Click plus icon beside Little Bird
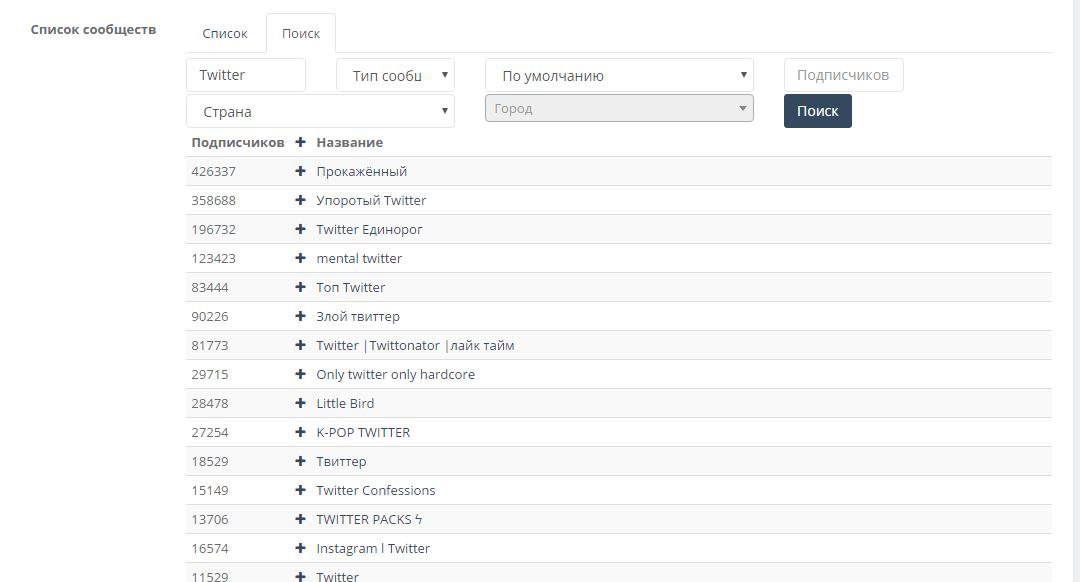 click(x=300, y=402)
